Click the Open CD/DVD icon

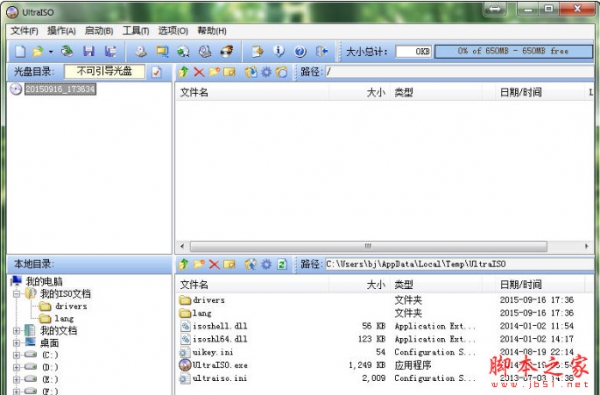pyautogui.click(x=67, y=51)
